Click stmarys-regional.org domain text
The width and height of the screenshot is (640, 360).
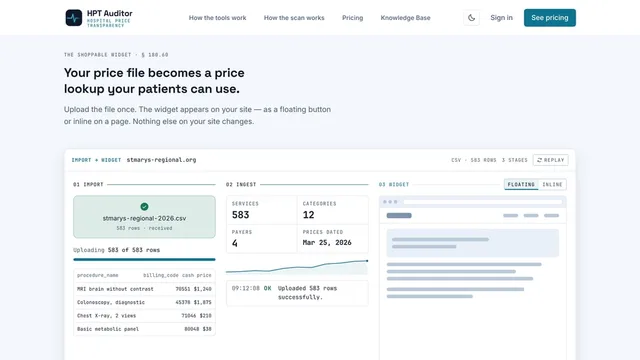point(161,160)
